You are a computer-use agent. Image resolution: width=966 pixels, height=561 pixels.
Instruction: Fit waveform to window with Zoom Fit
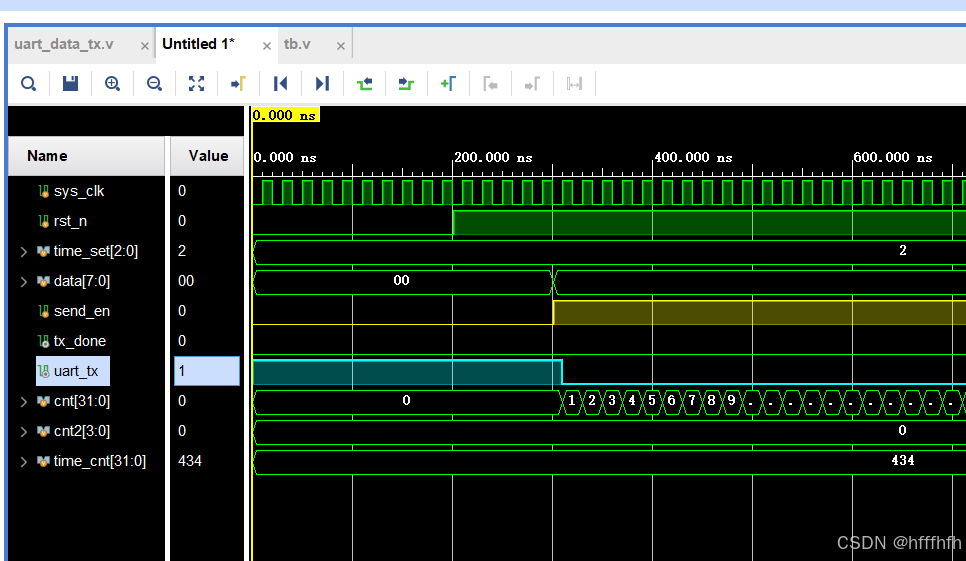point(196,84)
